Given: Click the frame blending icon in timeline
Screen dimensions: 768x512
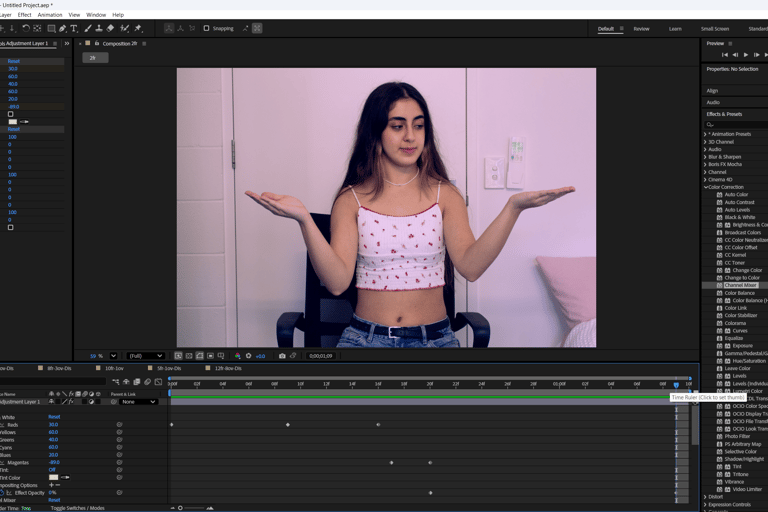Looking at the screenshot, I should click(137, 382).
